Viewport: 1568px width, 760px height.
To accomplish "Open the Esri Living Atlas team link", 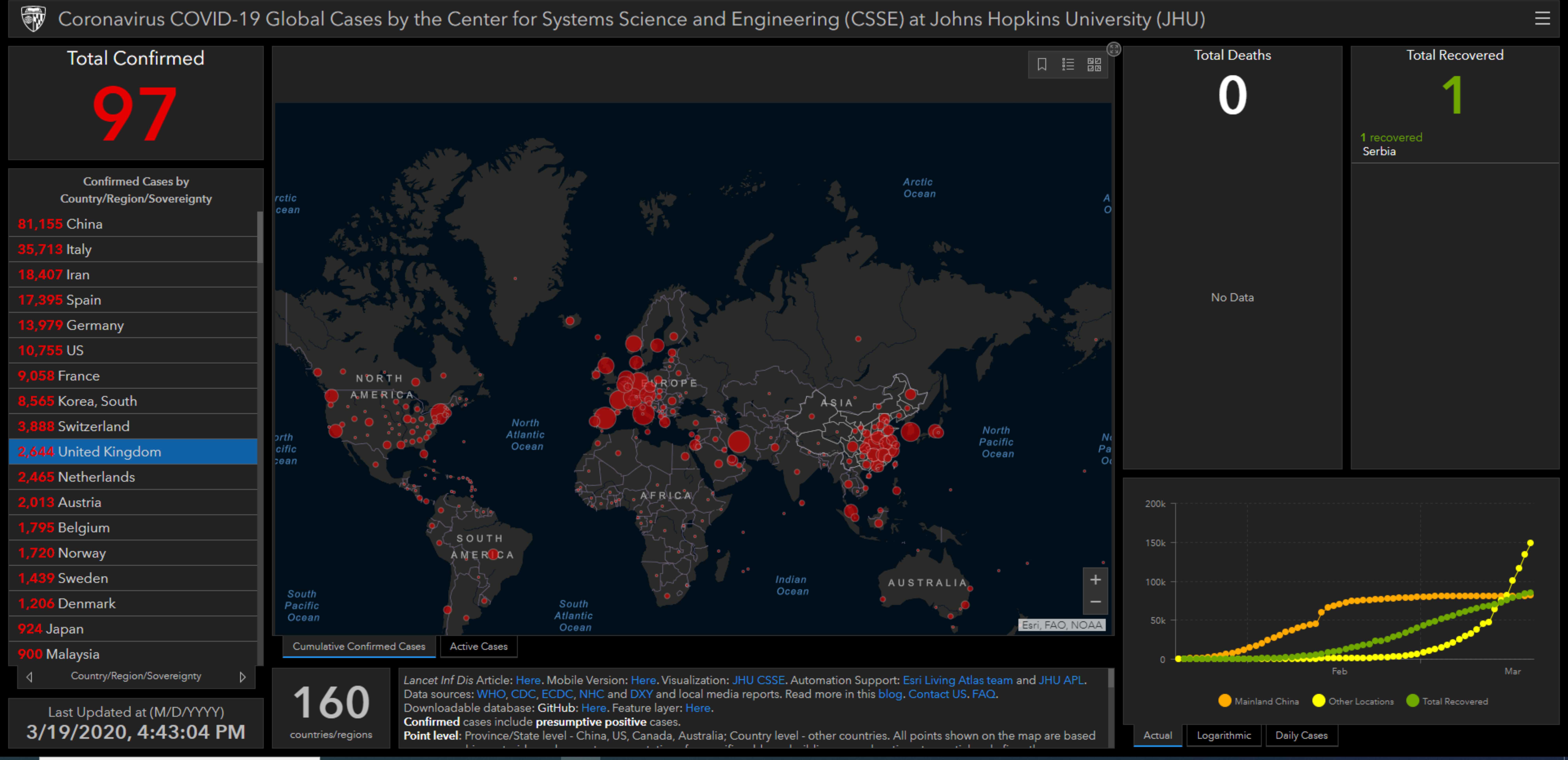I will pos(957,680).
